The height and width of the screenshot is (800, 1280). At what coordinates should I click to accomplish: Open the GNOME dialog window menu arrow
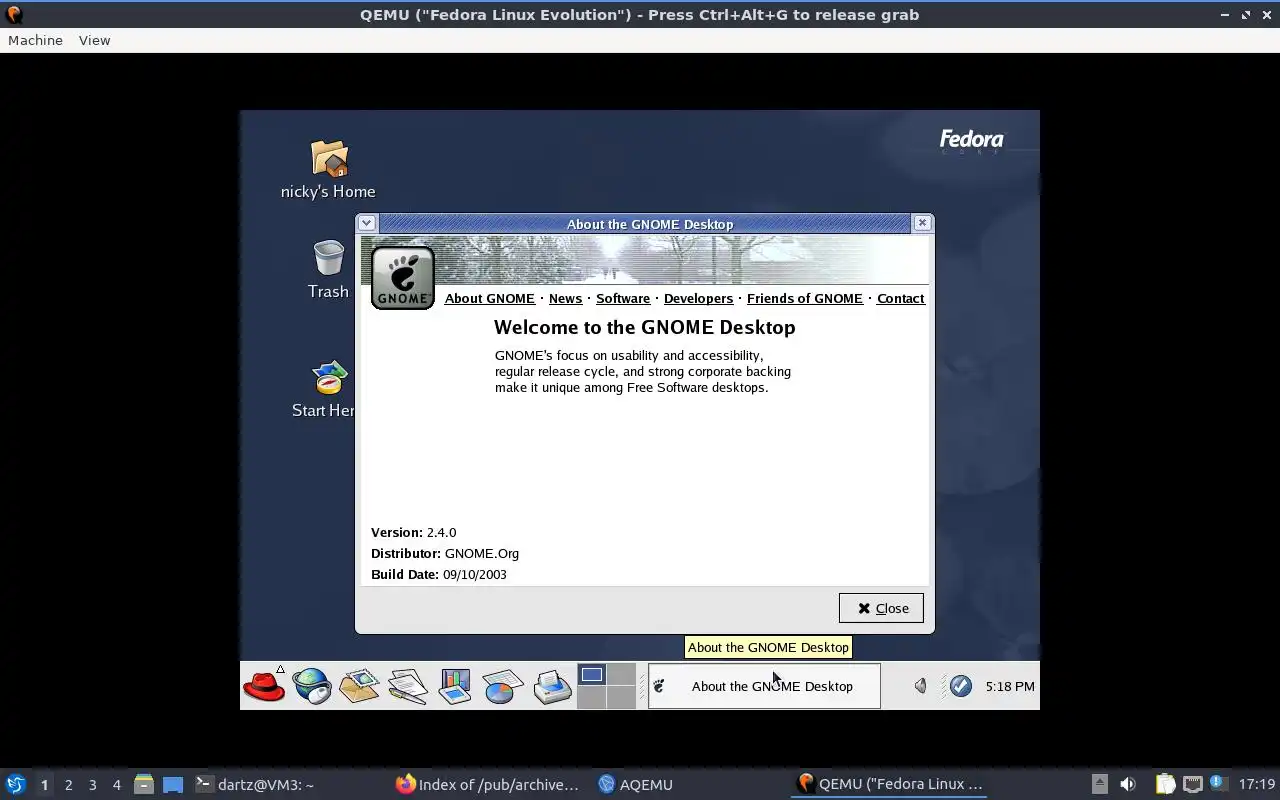[x=366, y=223]
